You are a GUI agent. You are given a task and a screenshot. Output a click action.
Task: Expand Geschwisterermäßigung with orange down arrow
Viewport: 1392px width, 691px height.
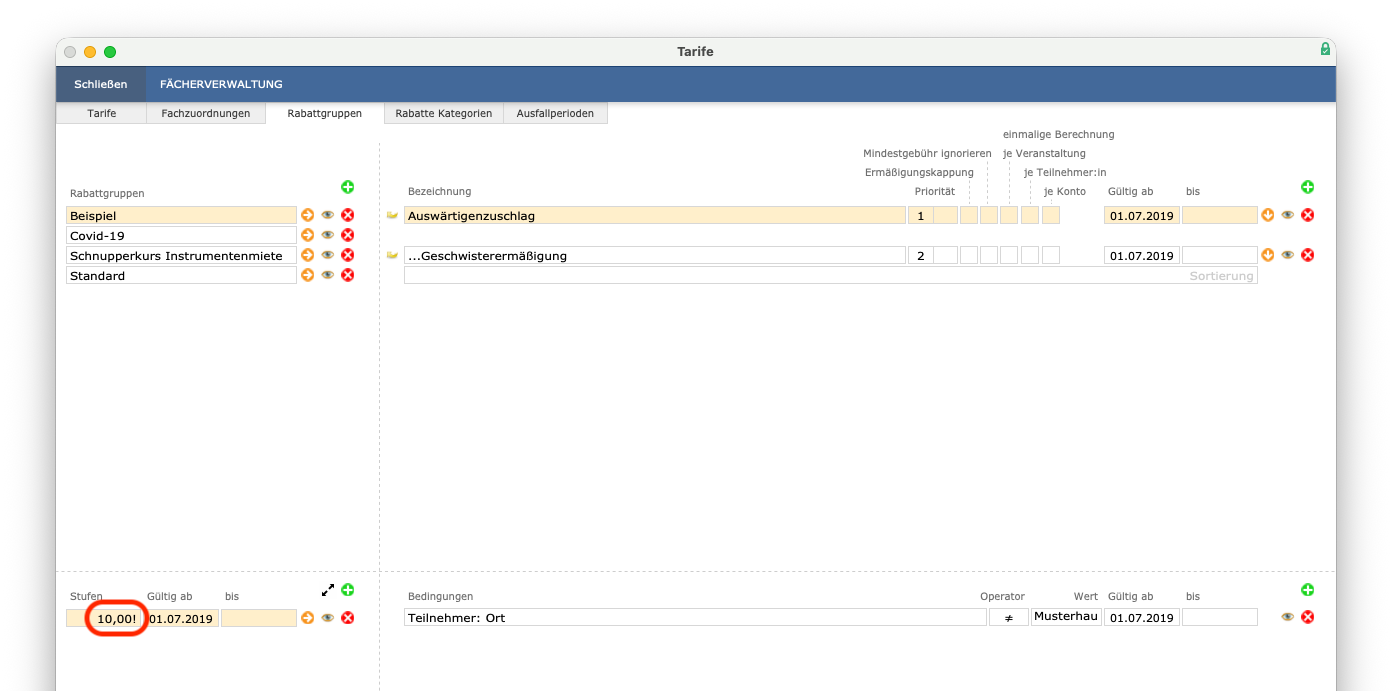pos(1268,255)
